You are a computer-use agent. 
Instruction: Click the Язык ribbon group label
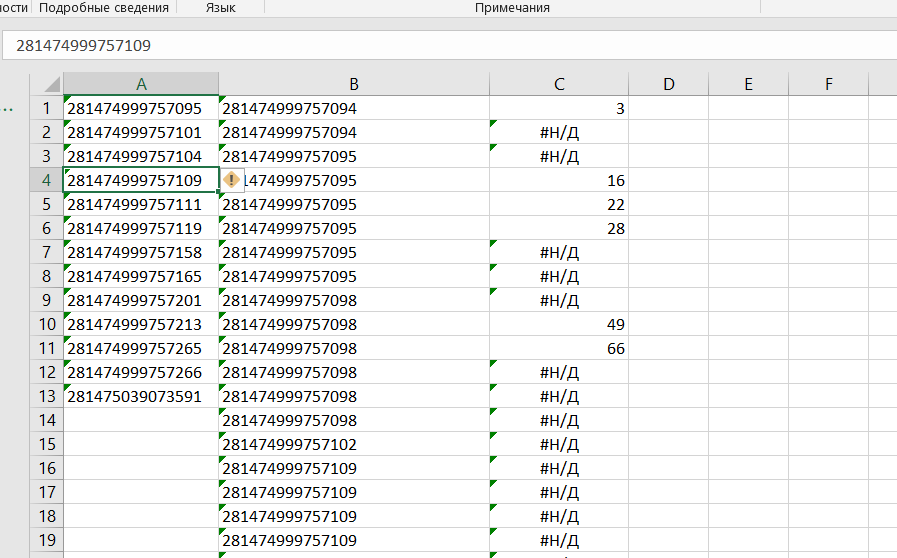pyautogui.click(x=220, y=7)
